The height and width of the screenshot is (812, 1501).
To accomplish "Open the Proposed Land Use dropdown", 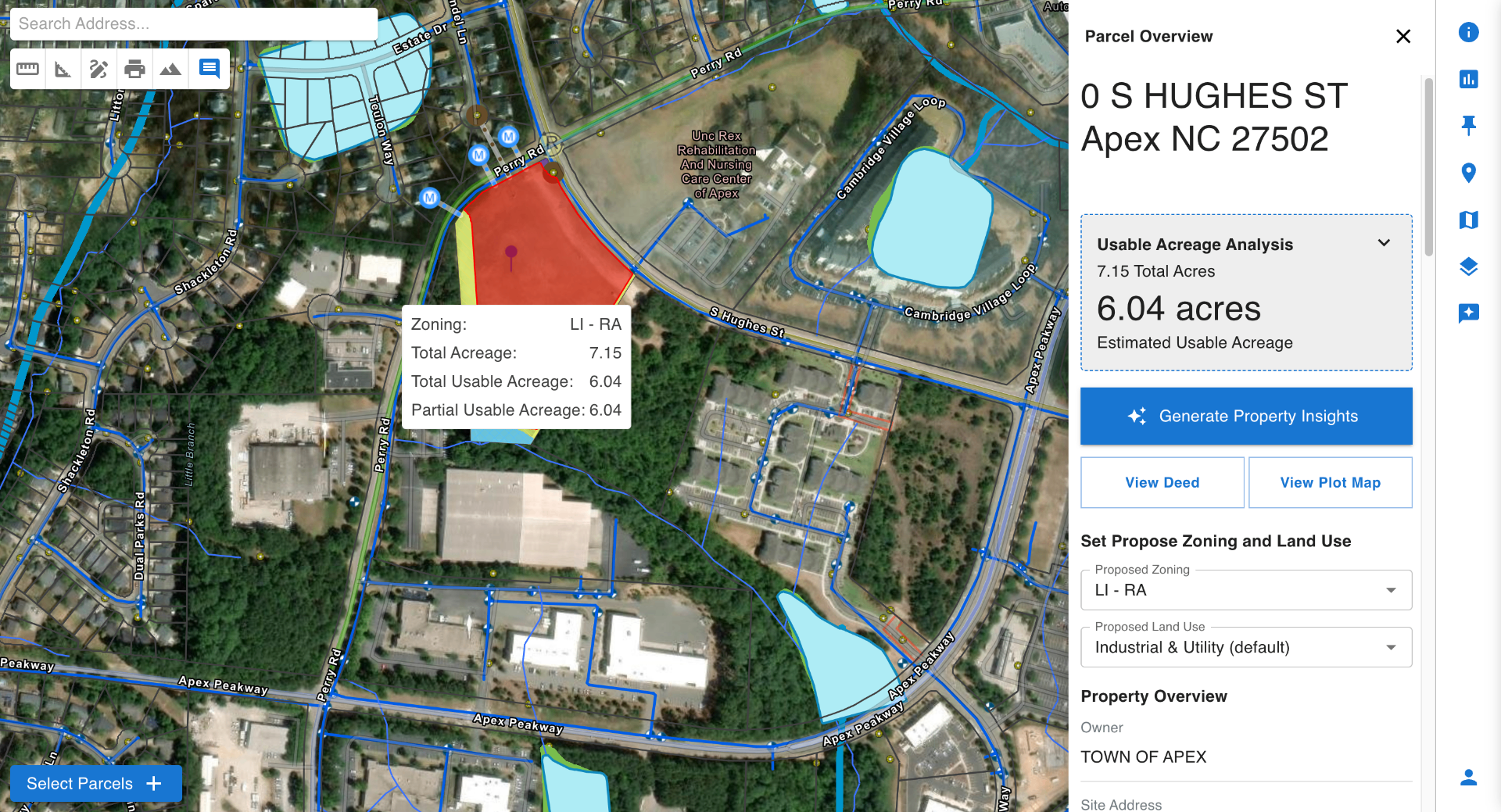I will coord(1392,647).
